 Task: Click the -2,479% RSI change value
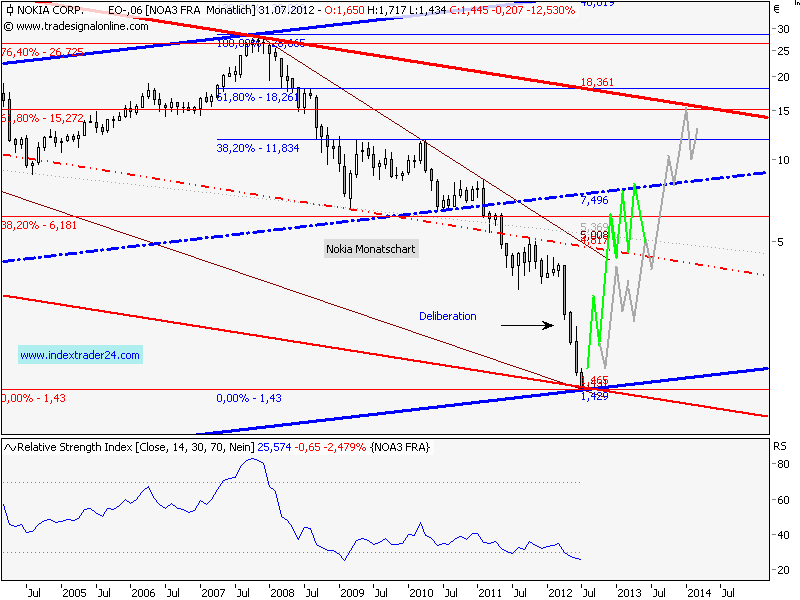point(345,447)
